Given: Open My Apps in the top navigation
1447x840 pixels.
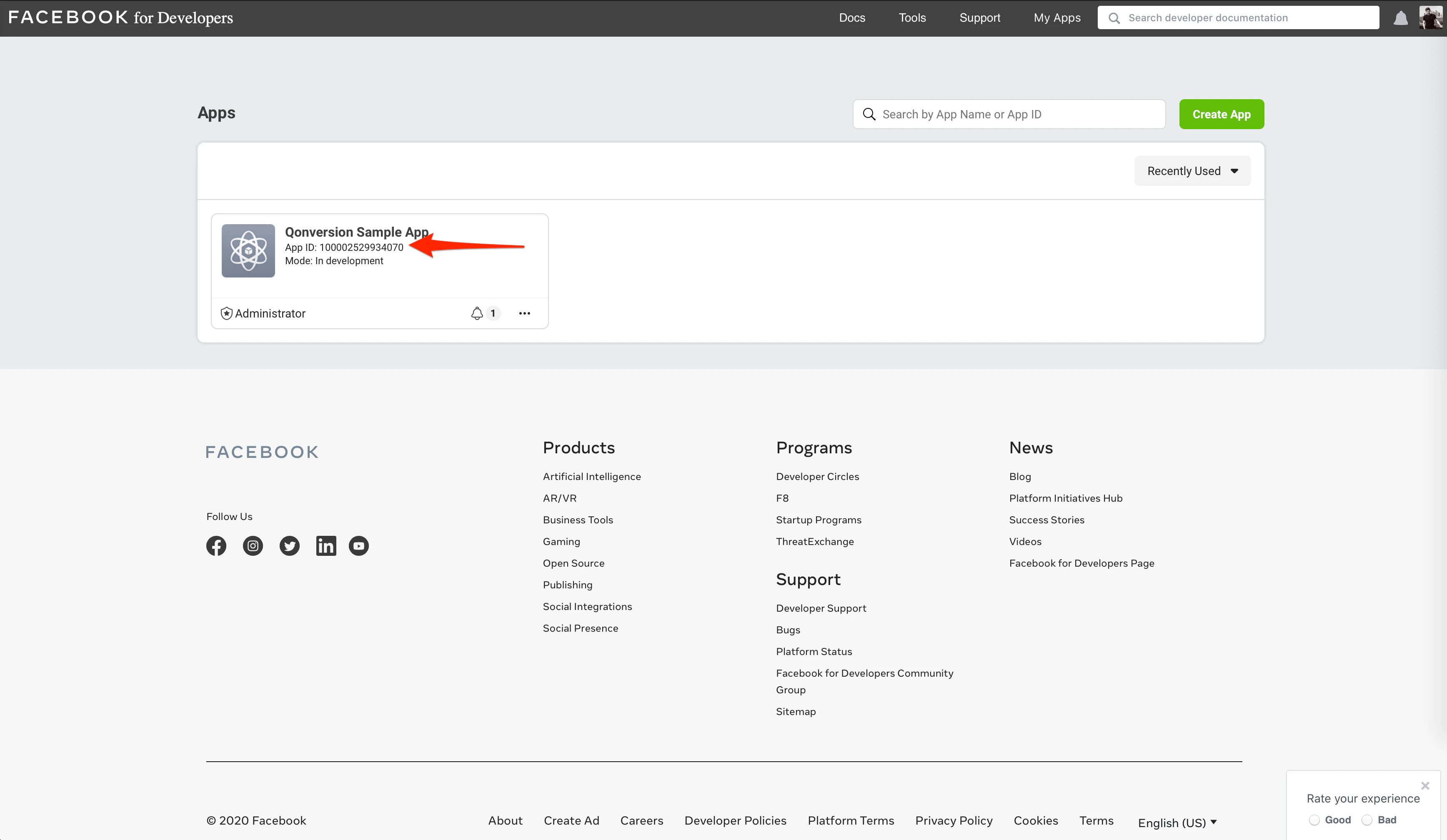Looking at the screenshot, I should coord(1056,18).
